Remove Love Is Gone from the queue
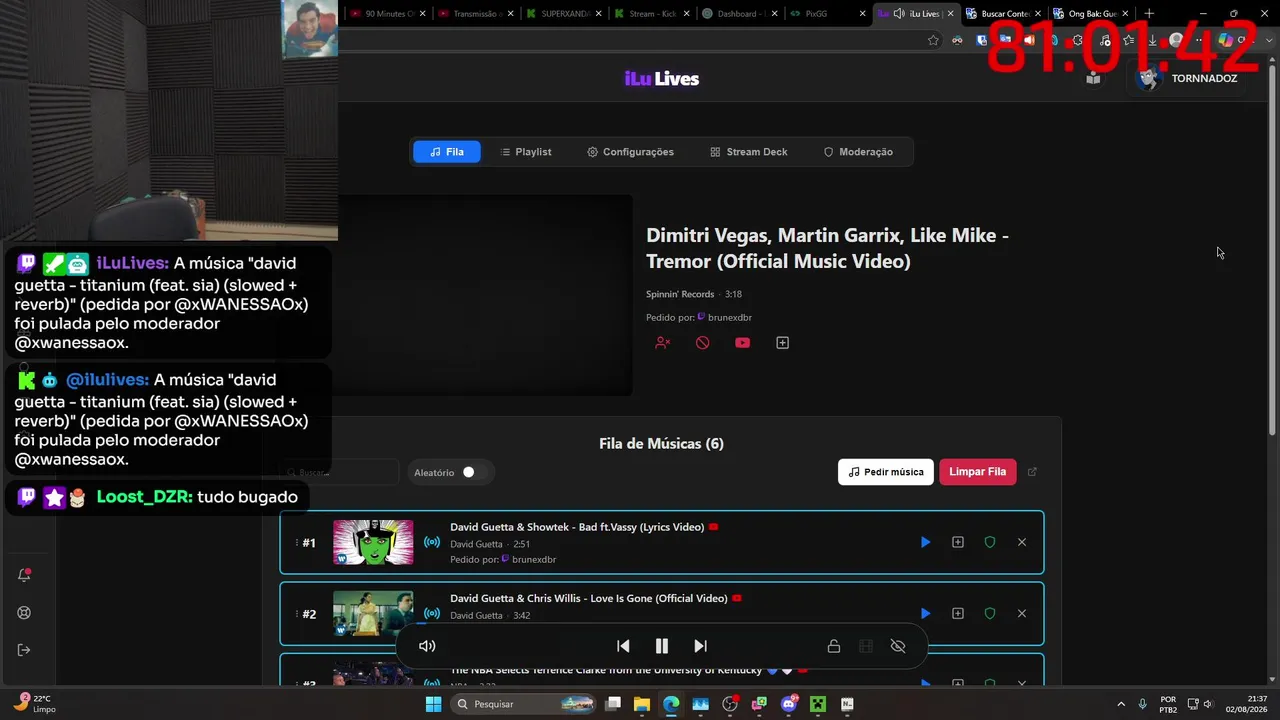1280x720 pixels. (1022, 613)
